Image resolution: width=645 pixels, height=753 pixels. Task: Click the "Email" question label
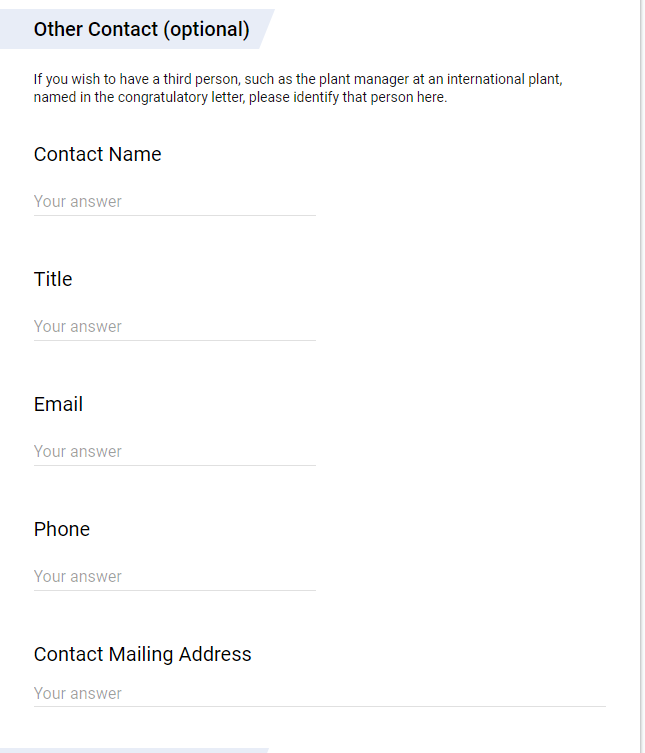coord(58,404)
